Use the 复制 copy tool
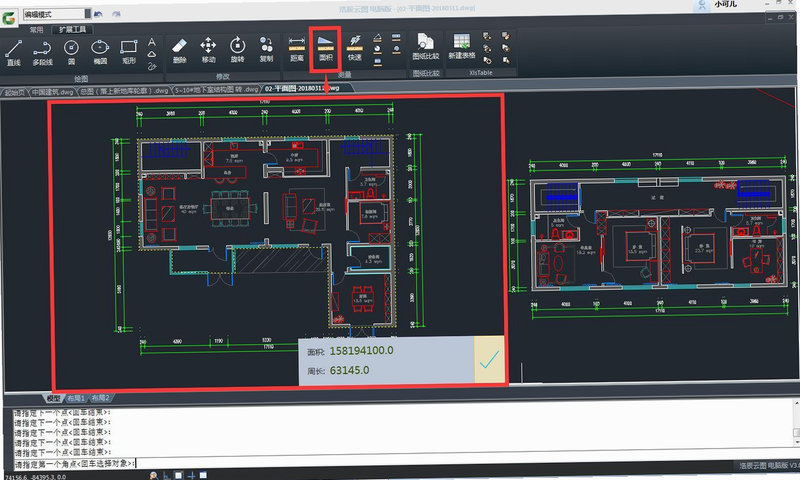Screen dimensions: 800x480 tap(266, 50)
